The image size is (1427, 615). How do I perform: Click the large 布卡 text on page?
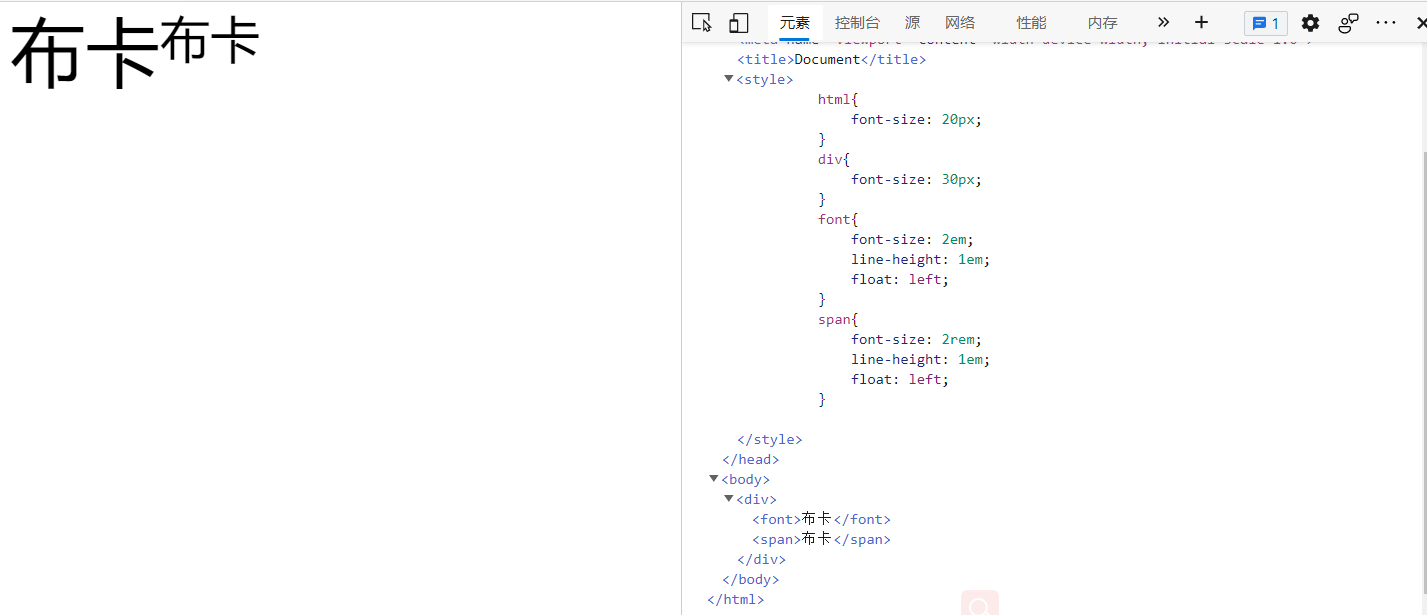(84, 52)
